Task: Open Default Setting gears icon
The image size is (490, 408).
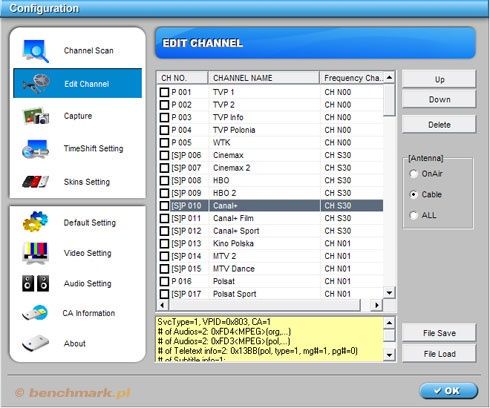Action: [x=35, y=222]
